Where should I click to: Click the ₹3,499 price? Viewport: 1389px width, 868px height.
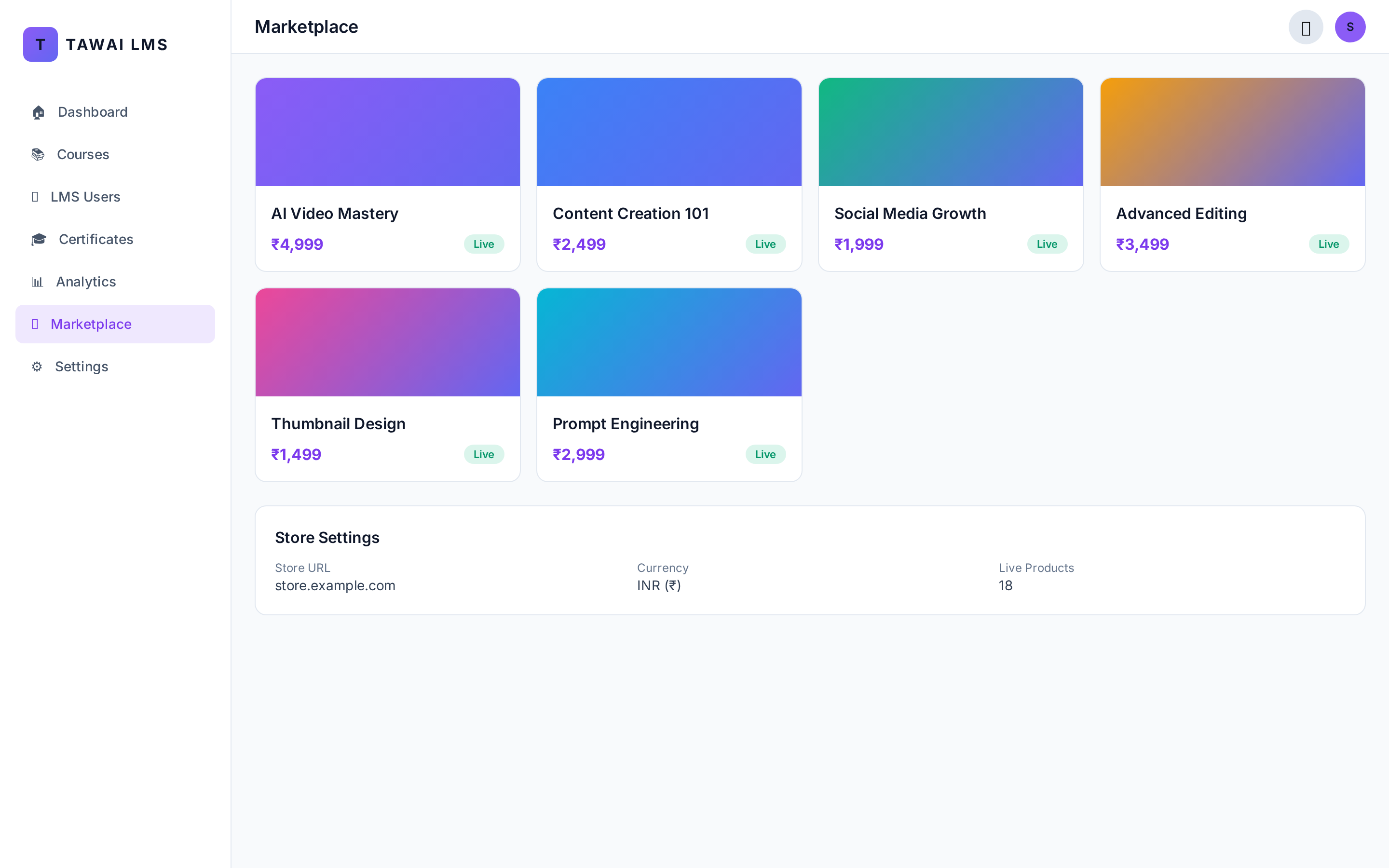point(1142,244)
